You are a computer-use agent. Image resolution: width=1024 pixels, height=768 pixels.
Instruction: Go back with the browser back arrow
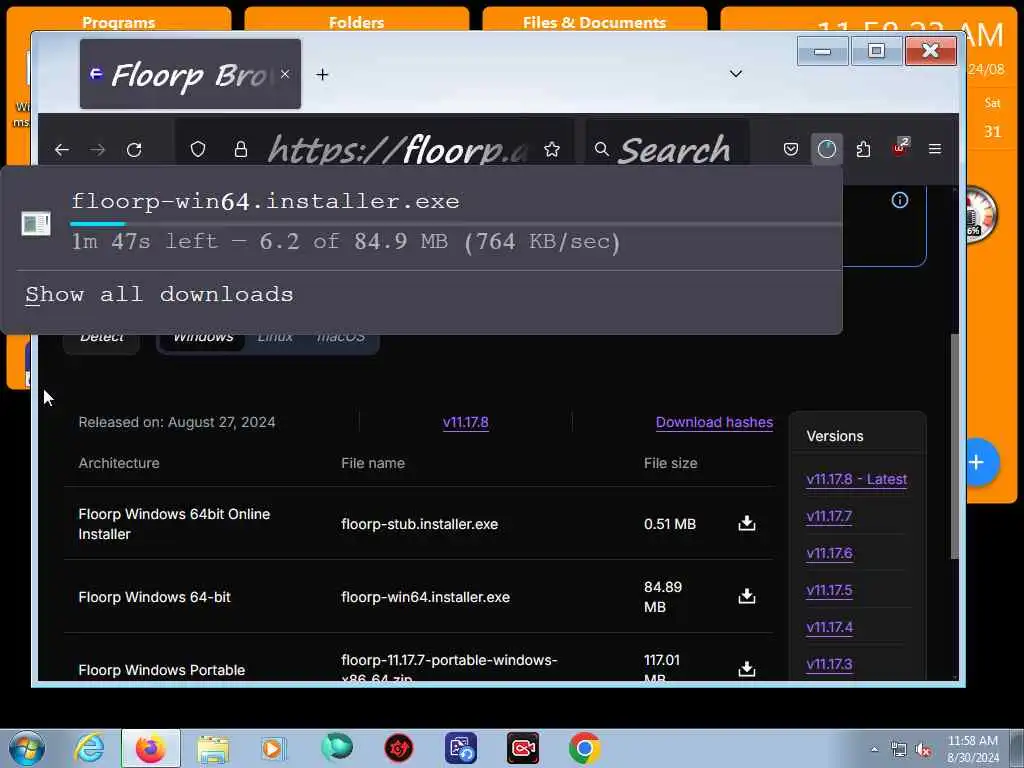pyautogui.click(x=62, y=150)
